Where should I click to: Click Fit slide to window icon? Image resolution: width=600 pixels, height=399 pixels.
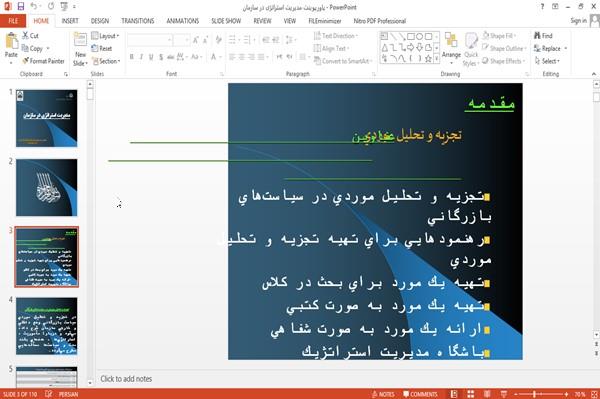click(594, 394)
